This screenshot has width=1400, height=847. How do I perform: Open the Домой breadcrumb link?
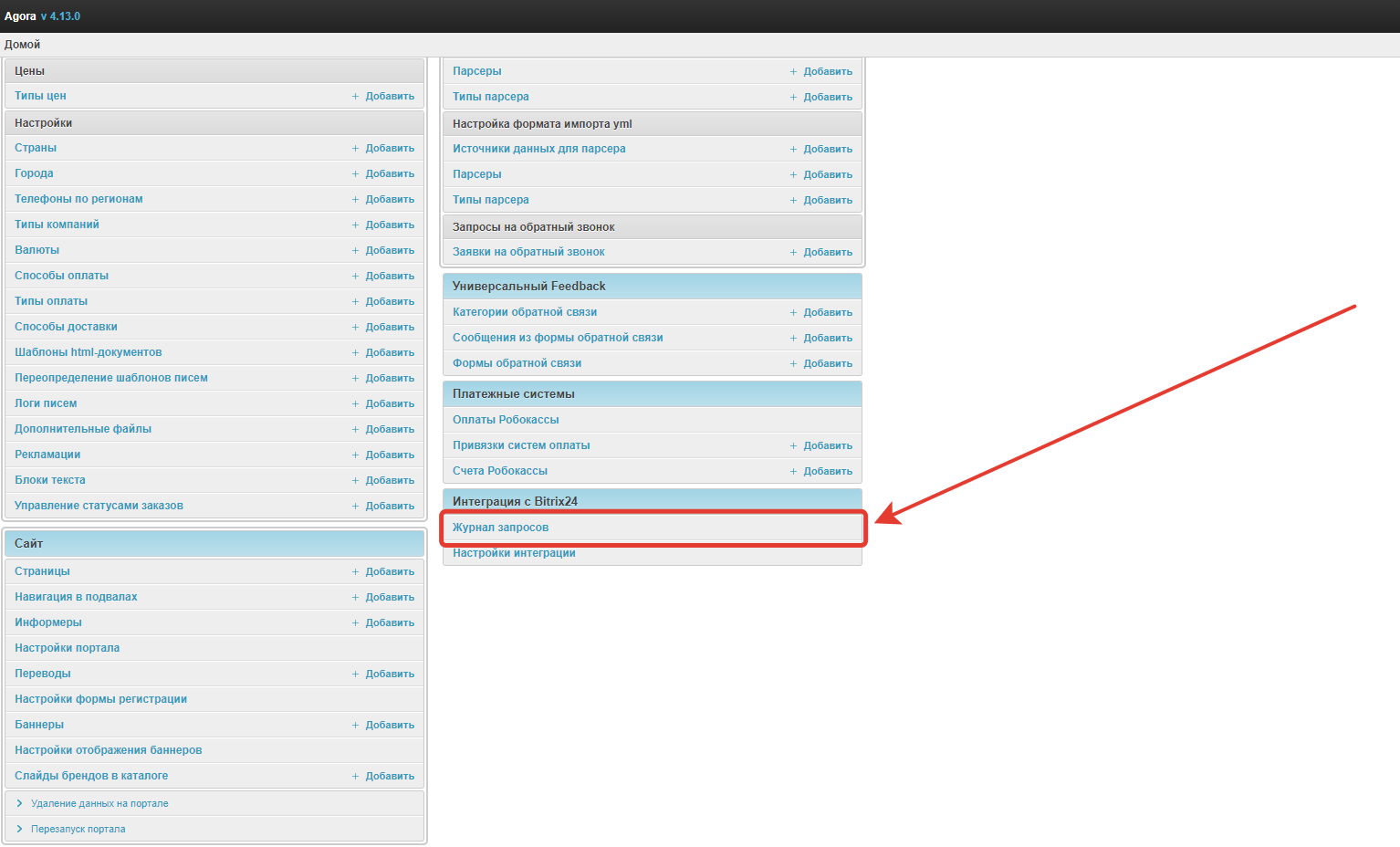tap(22, 45)
